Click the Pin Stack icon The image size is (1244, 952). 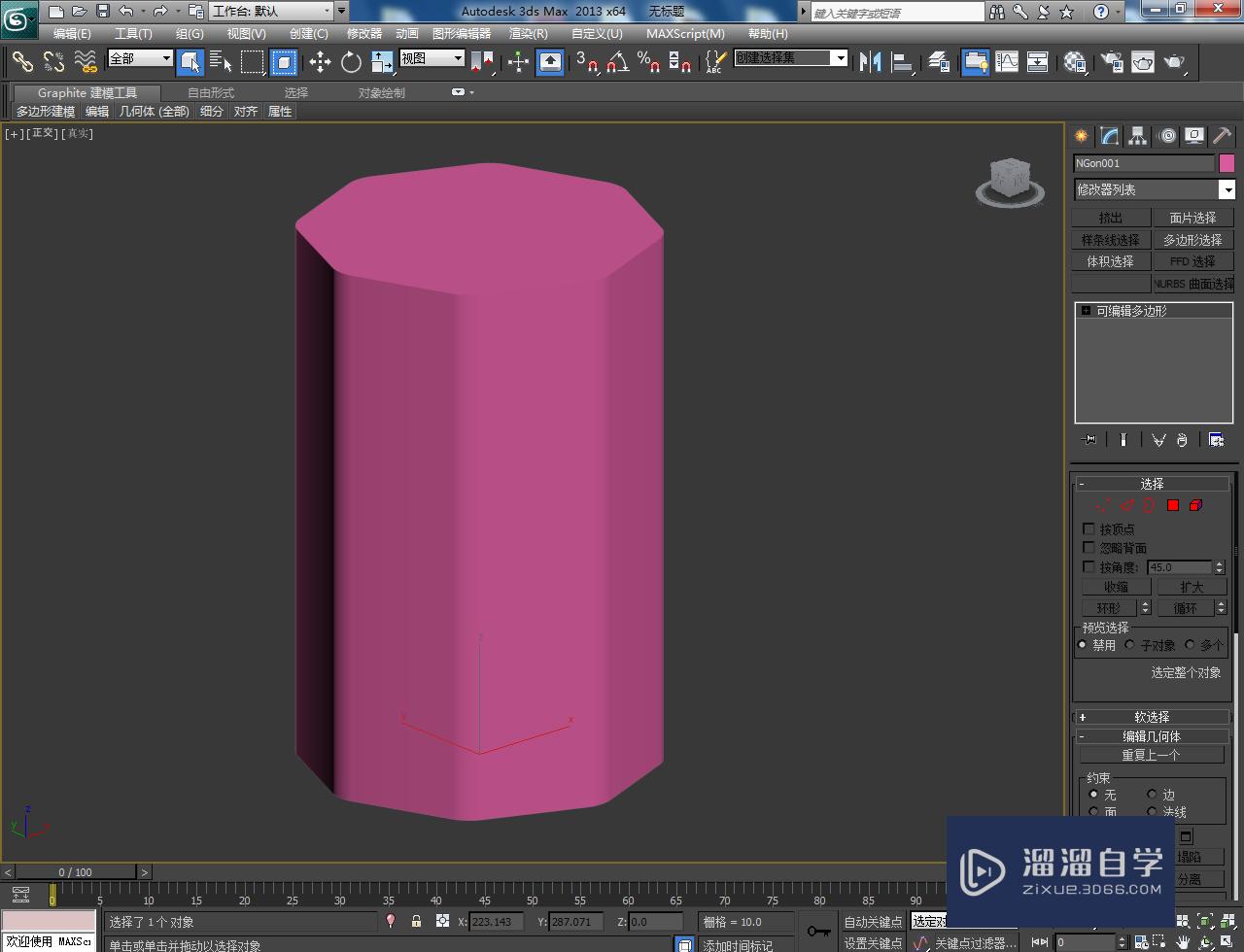click(x=1089, y=440)
